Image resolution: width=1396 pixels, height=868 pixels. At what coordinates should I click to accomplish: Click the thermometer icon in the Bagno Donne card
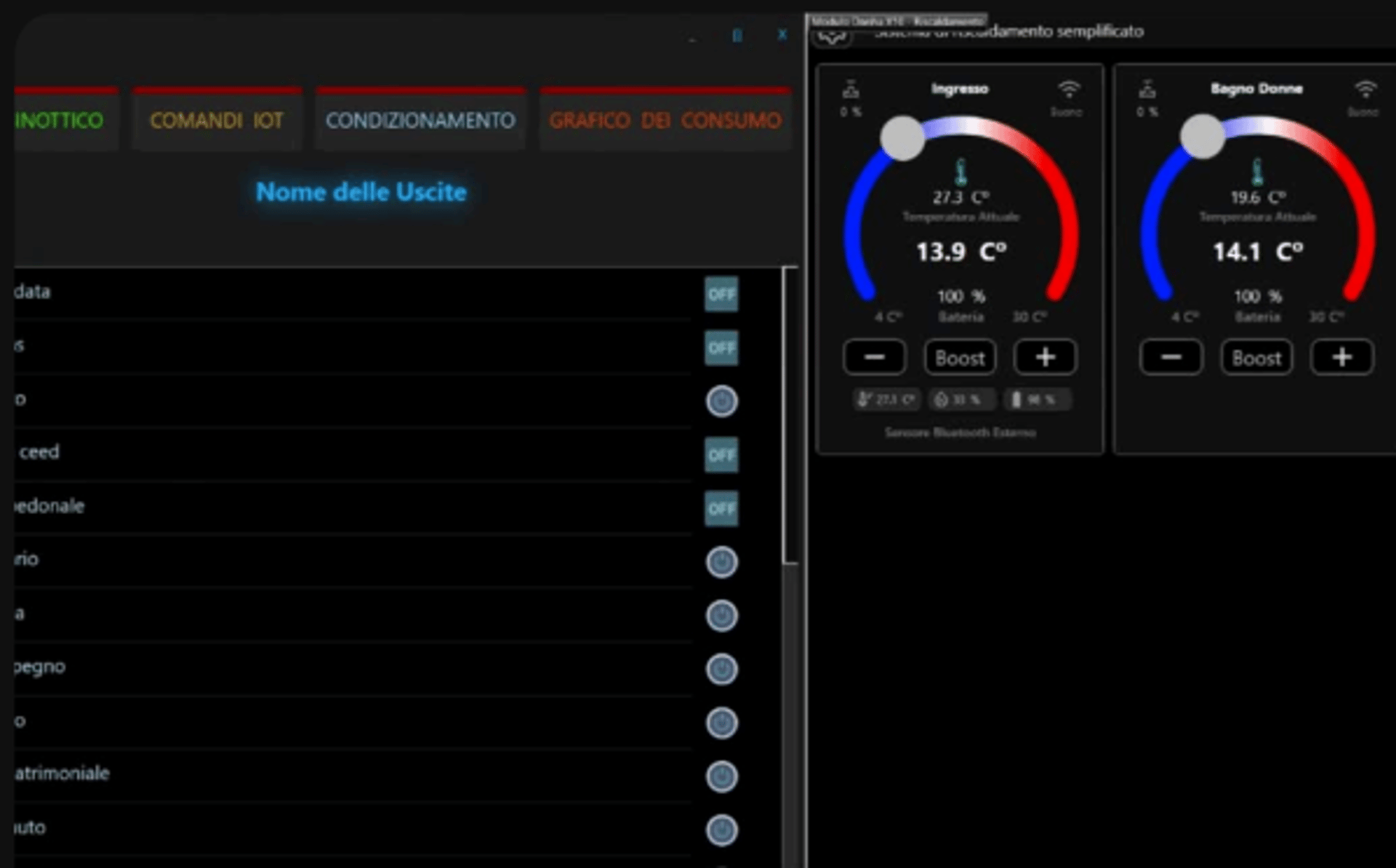coord(1258,172)
